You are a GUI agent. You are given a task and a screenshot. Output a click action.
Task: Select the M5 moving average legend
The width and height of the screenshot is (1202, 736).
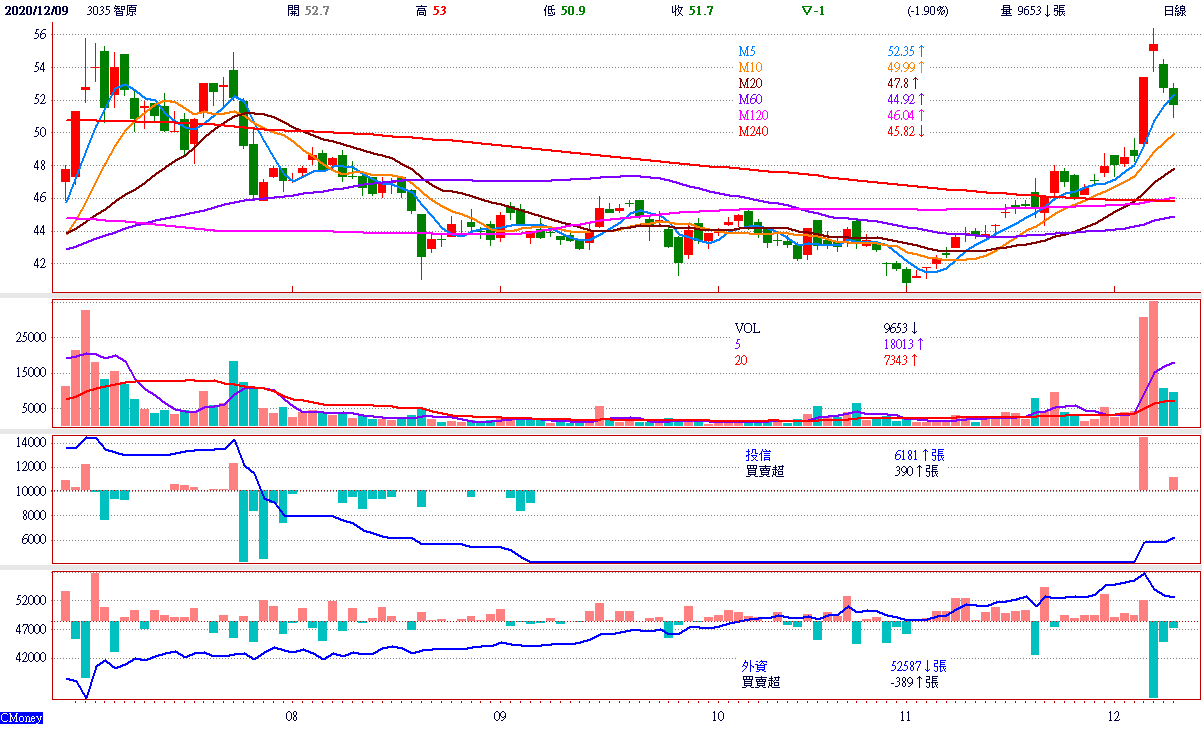(748, 51)
